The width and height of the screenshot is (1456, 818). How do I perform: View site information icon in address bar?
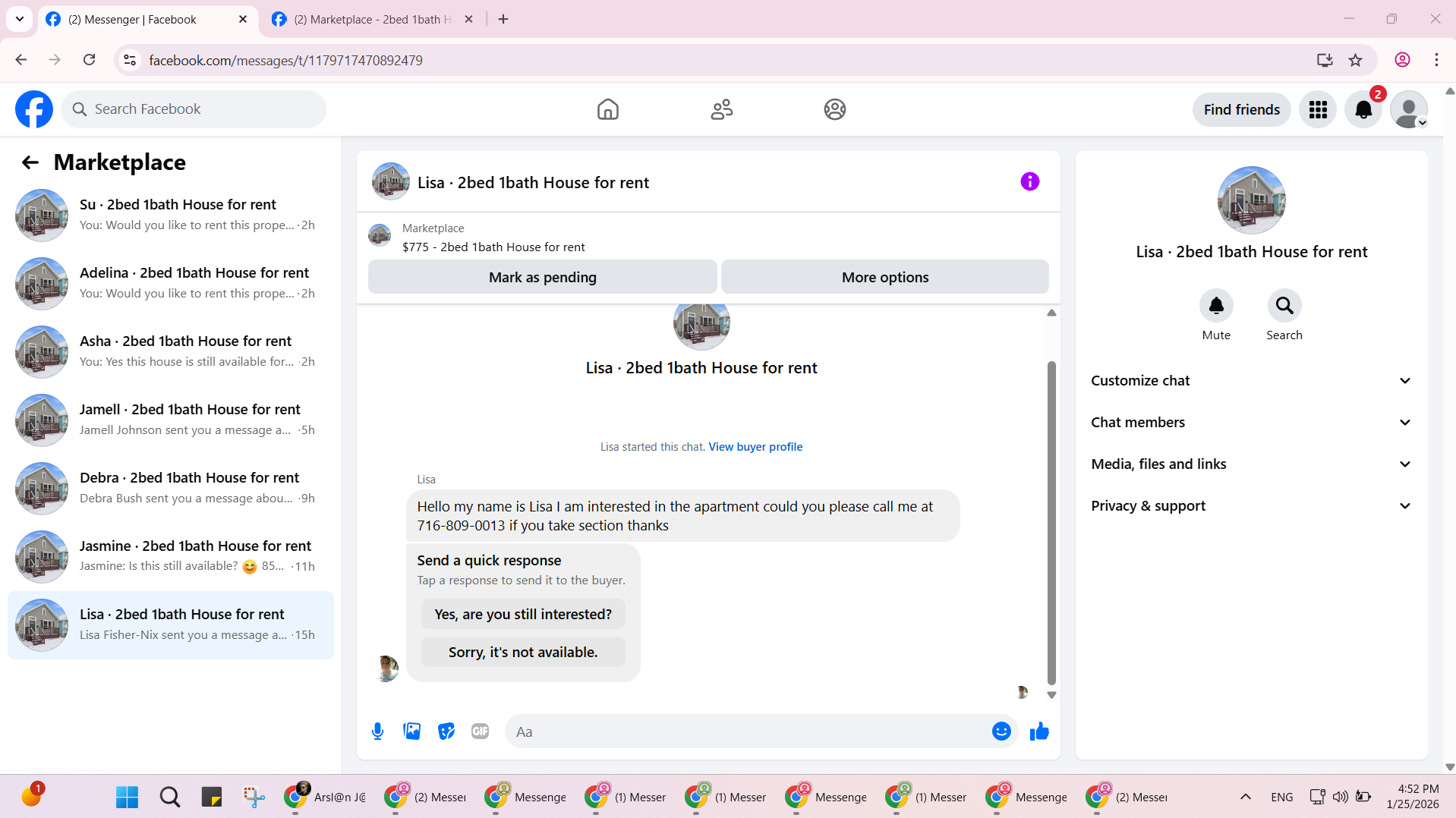point(130,60)
